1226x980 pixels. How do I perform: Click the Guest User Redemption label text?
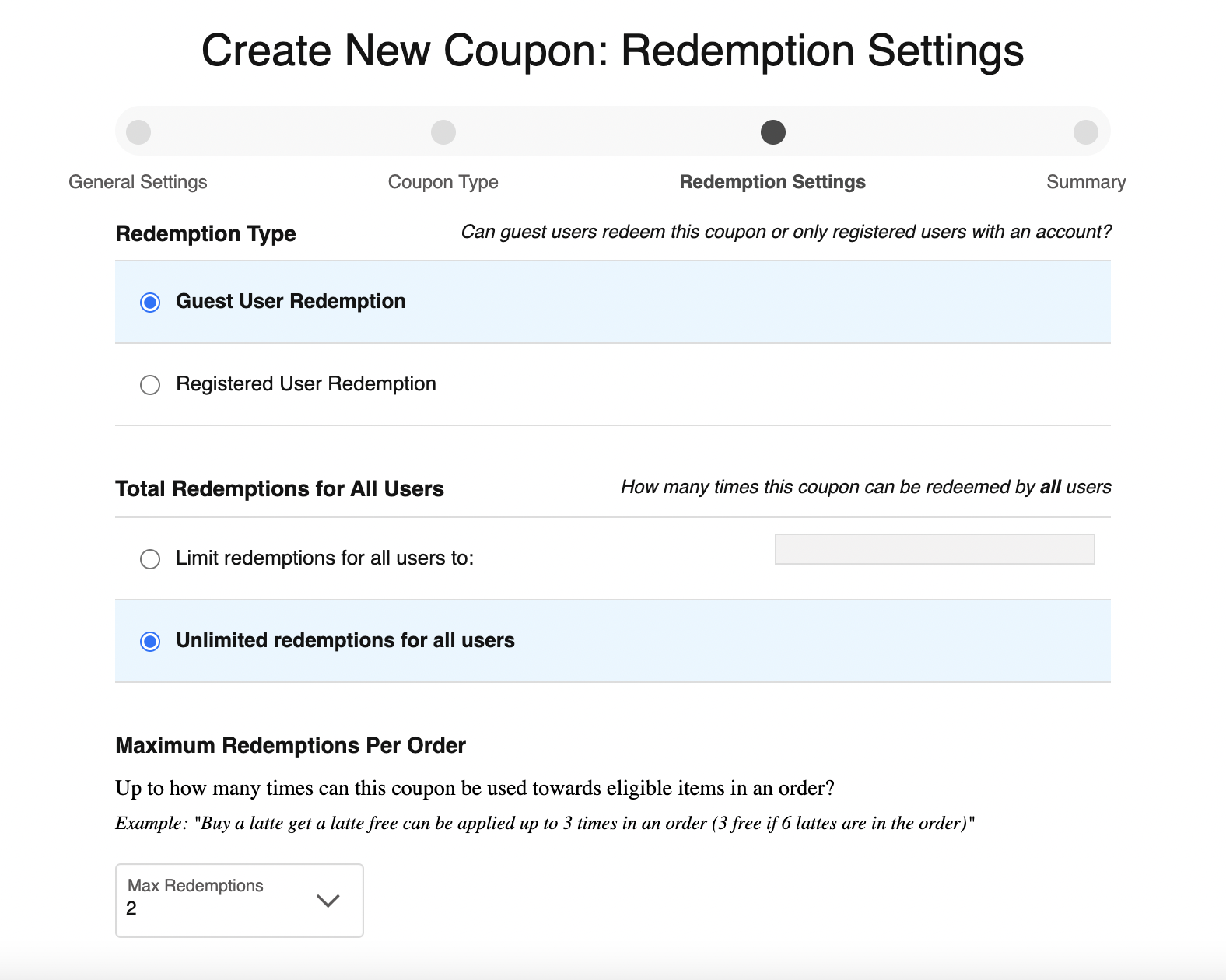(x=290, y=302)
